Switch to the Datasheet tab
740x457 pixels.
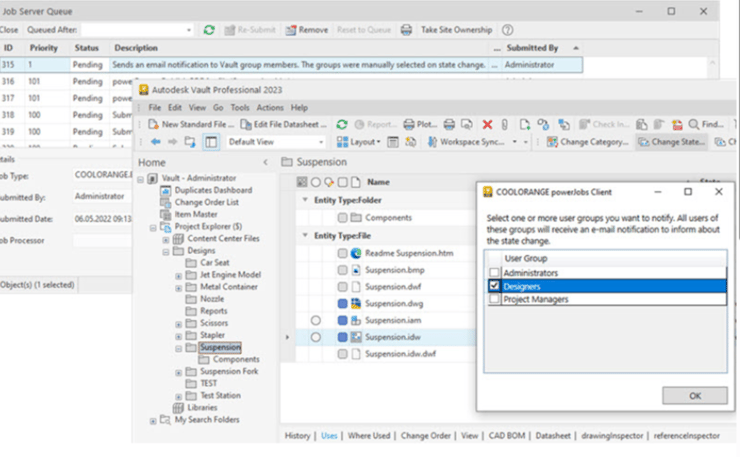coord(553,436)
